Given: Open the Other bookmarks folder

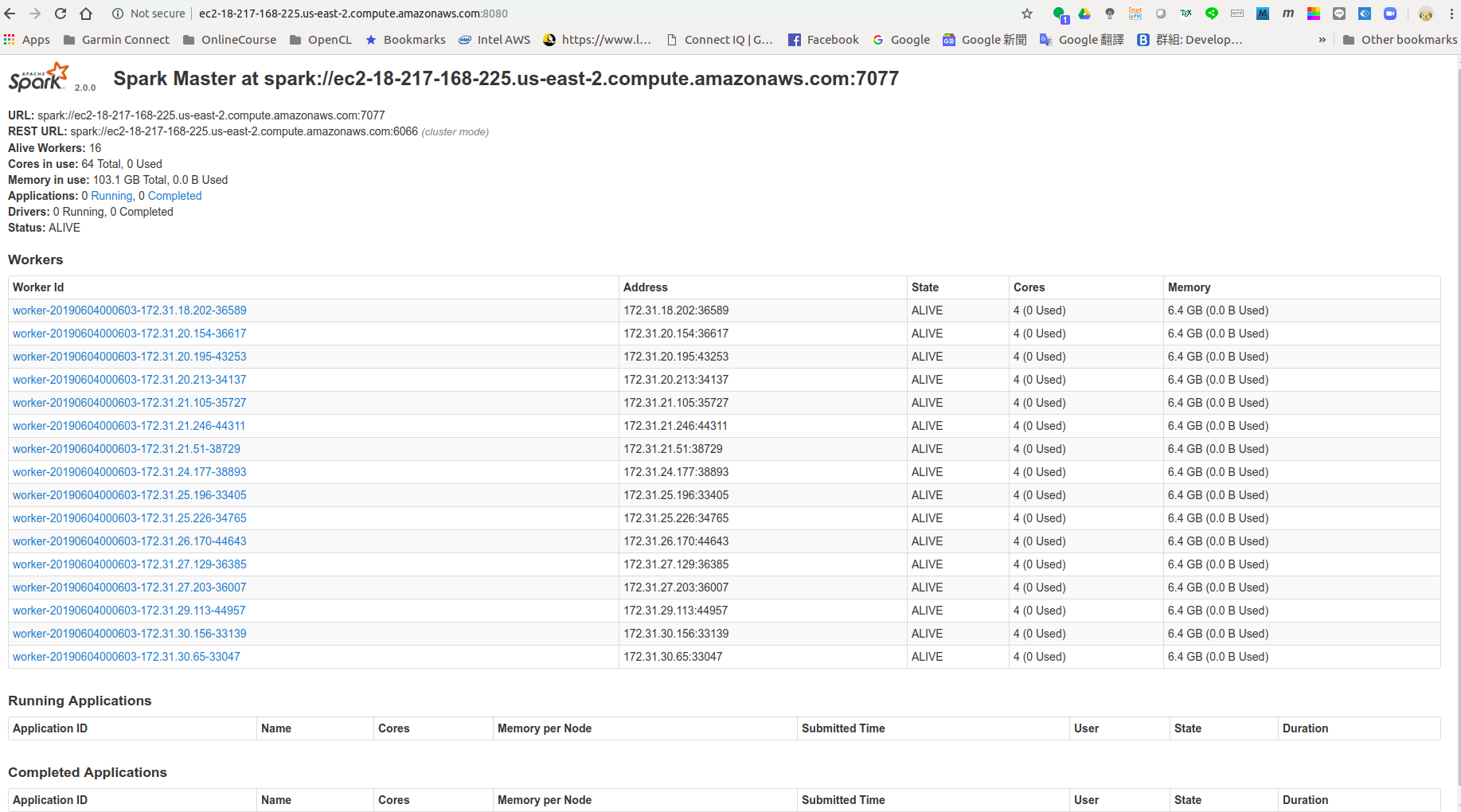Looking at the screenshot, I should coord(1400,40).
